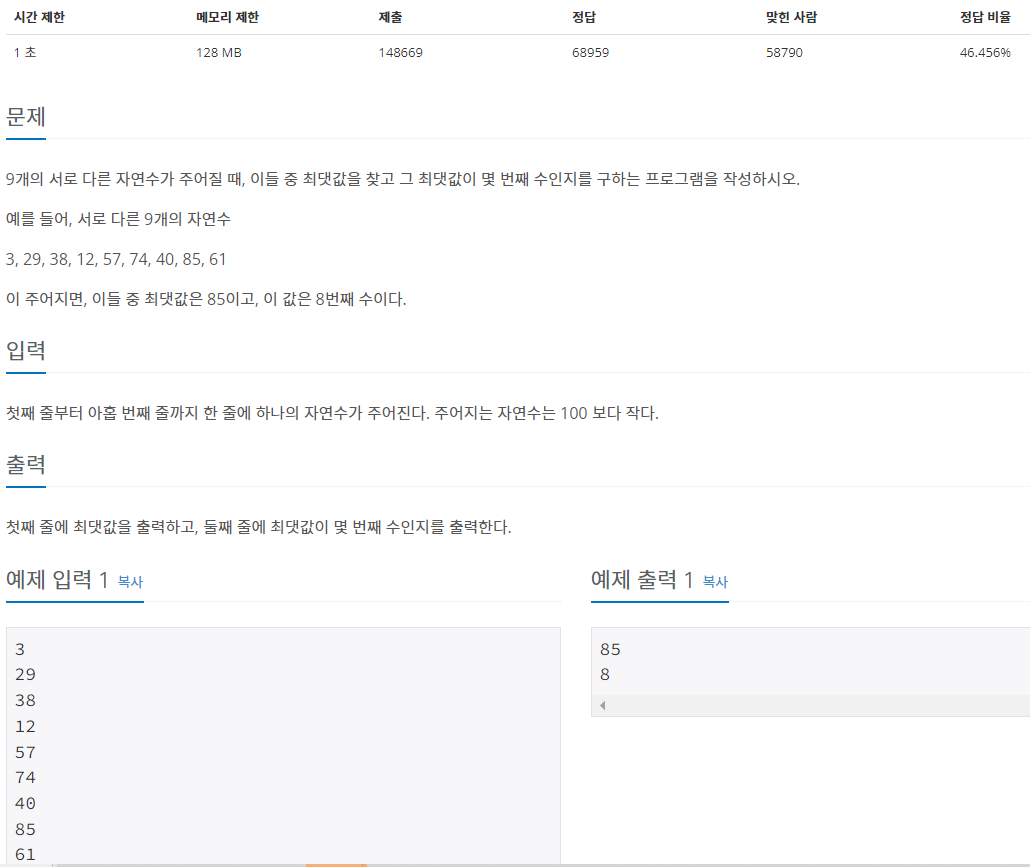Click the 예제 출력 1 heading
The image size is (1030, 867).
click(642, 579)
